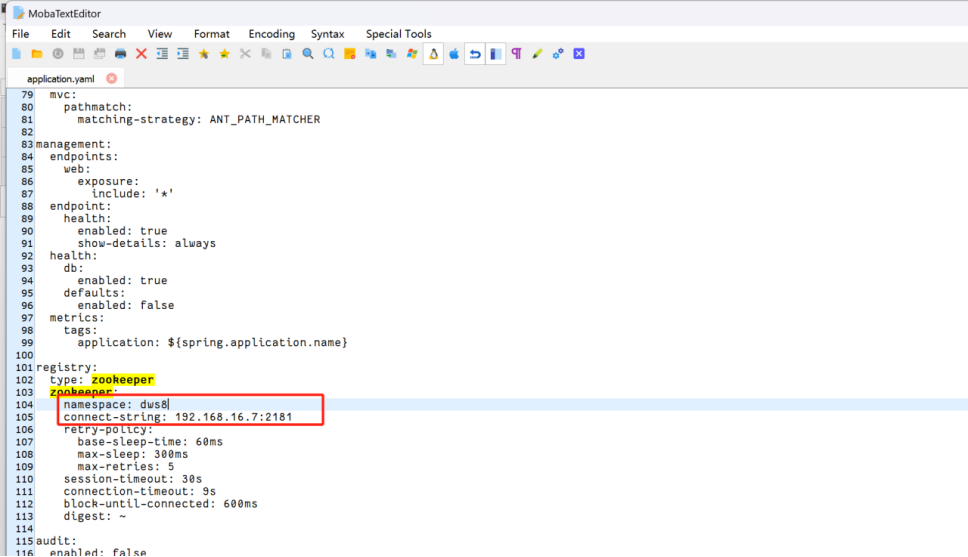Click the red X close-file toolbar icon
Viewport: 968px width, 557px height.
pos(141,54)
